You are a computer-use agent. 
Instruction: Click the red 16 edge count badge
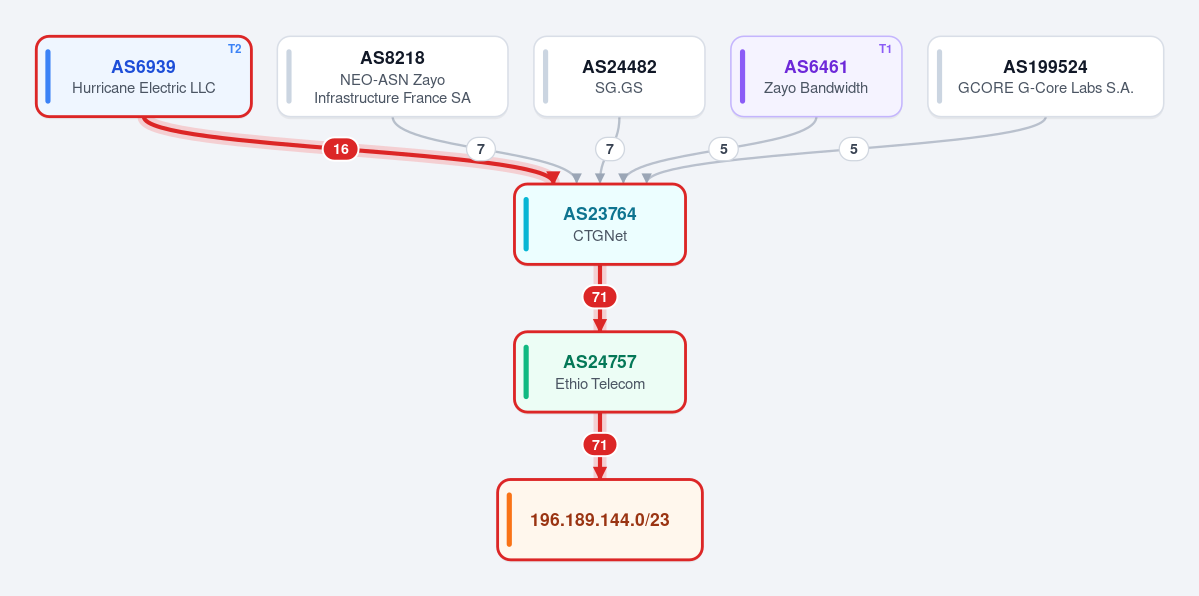pyautogui.click(x=340, y=149)
